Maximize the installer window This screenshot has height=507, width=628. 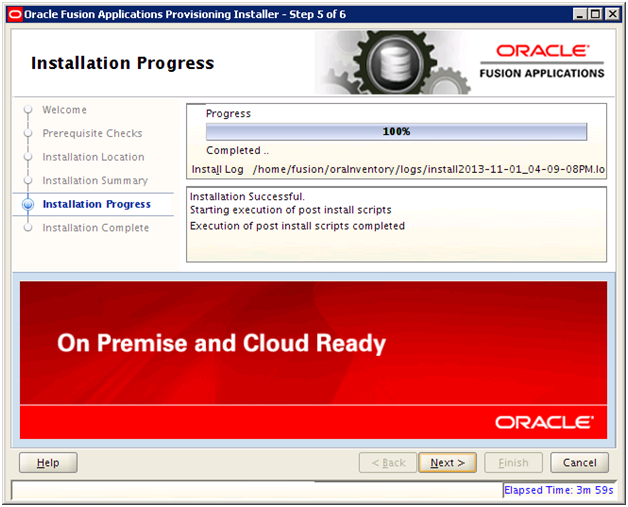coord(596,15)
